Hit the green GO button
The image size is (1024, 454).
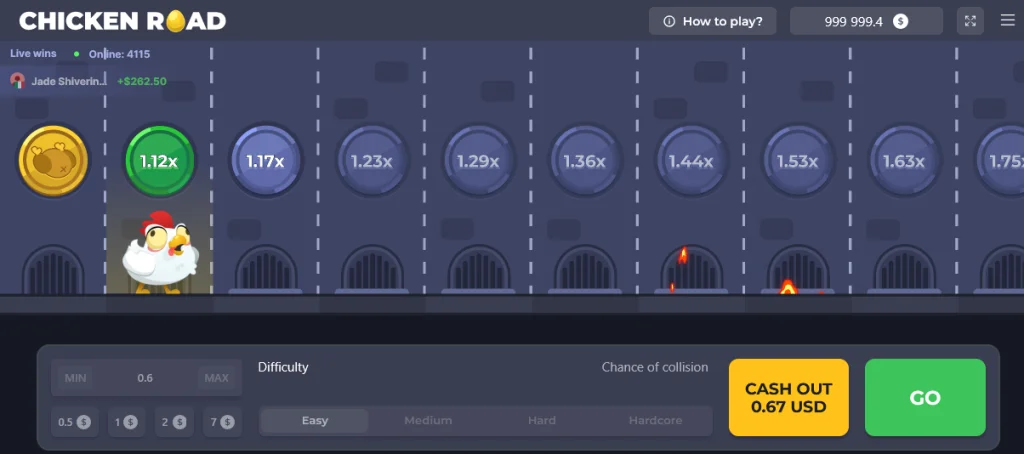pyautogui.click(x=925, y=397)
